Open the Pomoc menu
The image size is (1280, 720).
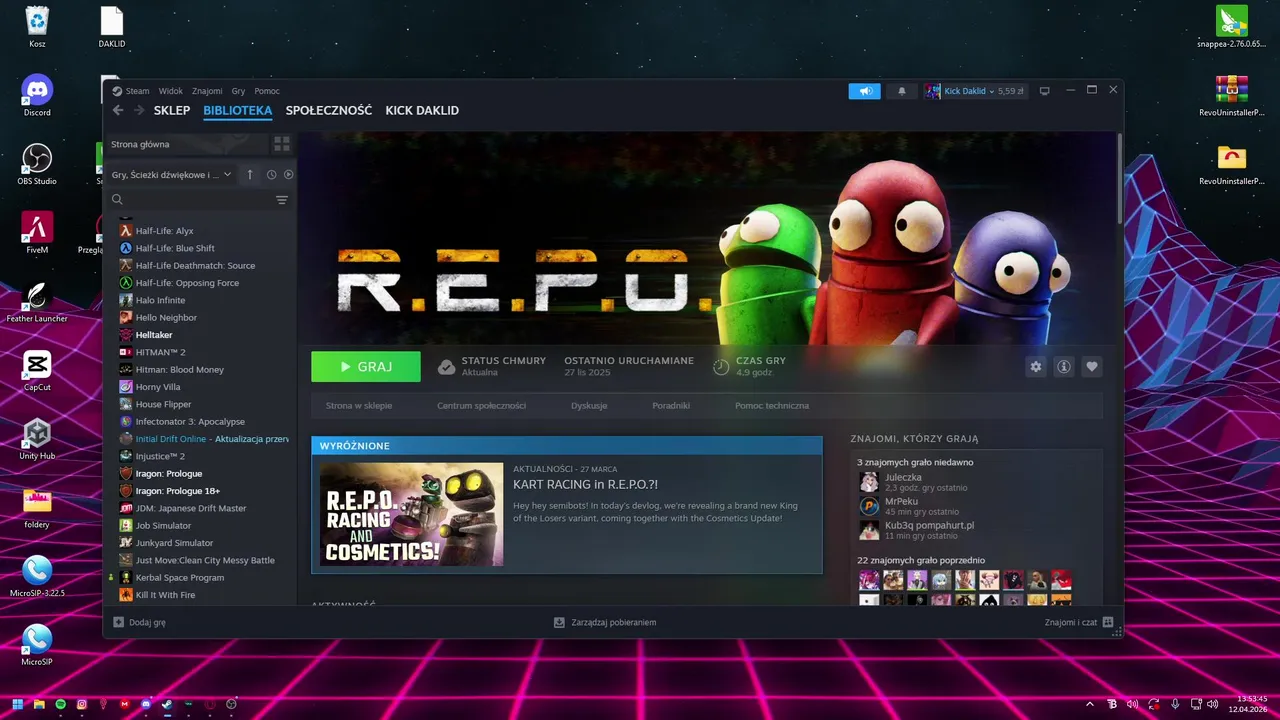(267, 91)
